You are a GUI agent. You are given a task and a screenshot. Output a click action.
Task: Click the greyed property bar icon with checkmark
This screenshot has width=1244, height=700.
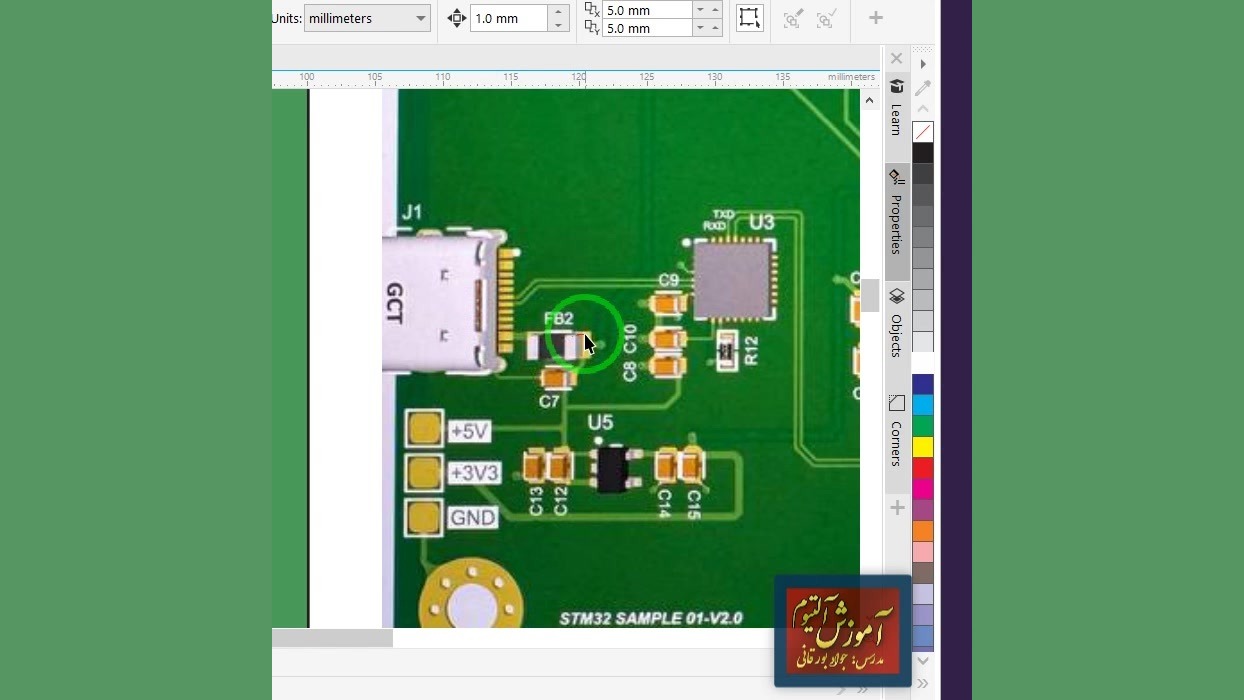click(826, 19)
